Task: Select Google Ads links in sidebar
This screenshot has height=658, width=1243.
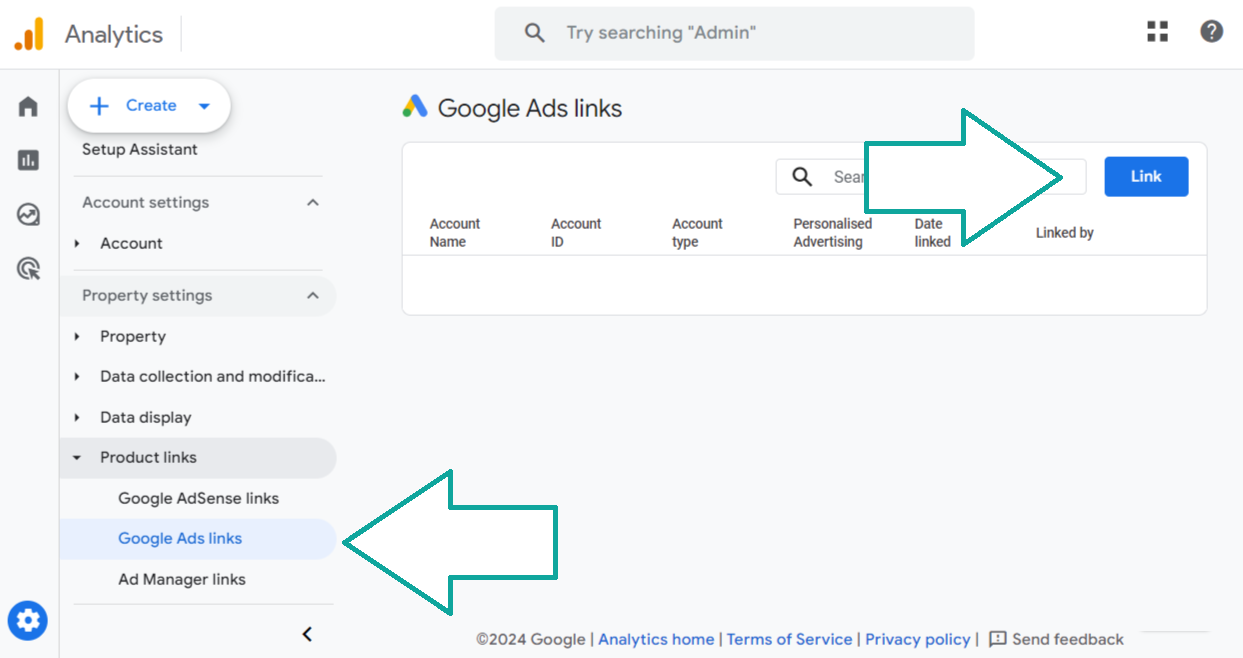Action: pos(198,538)
